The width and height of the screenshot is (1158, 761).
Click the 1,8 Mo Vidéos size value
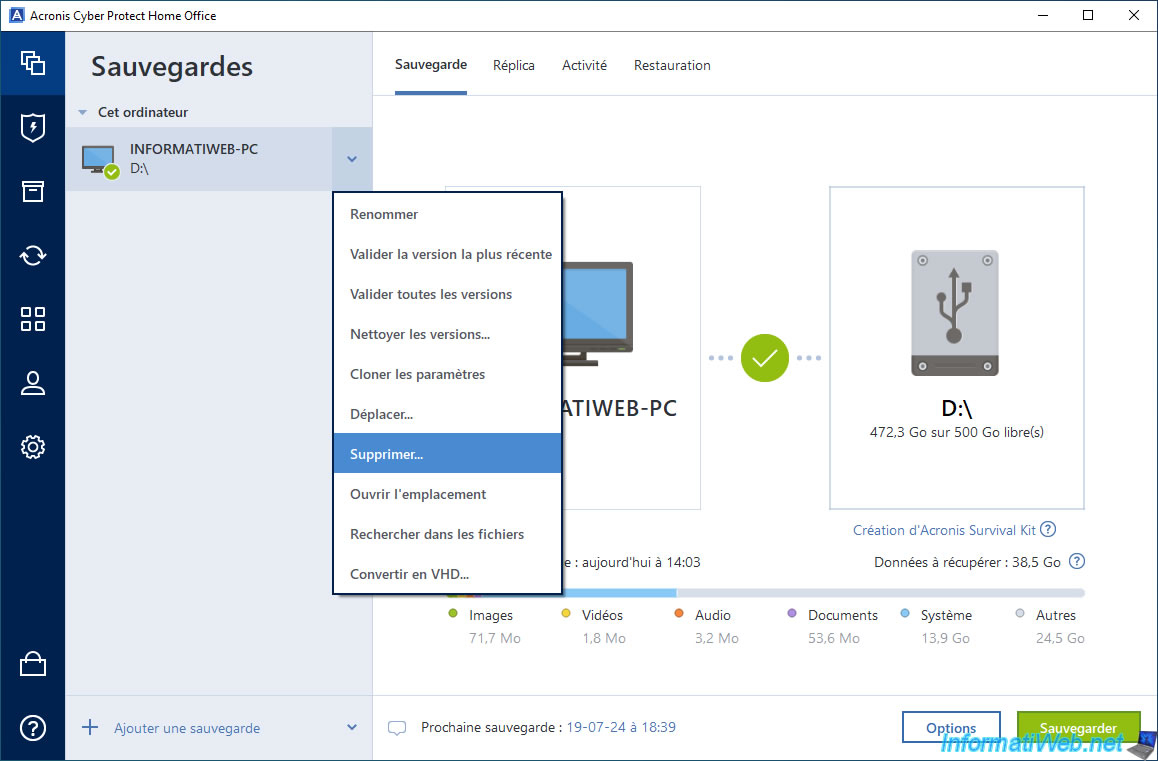[x=603, y=638]
